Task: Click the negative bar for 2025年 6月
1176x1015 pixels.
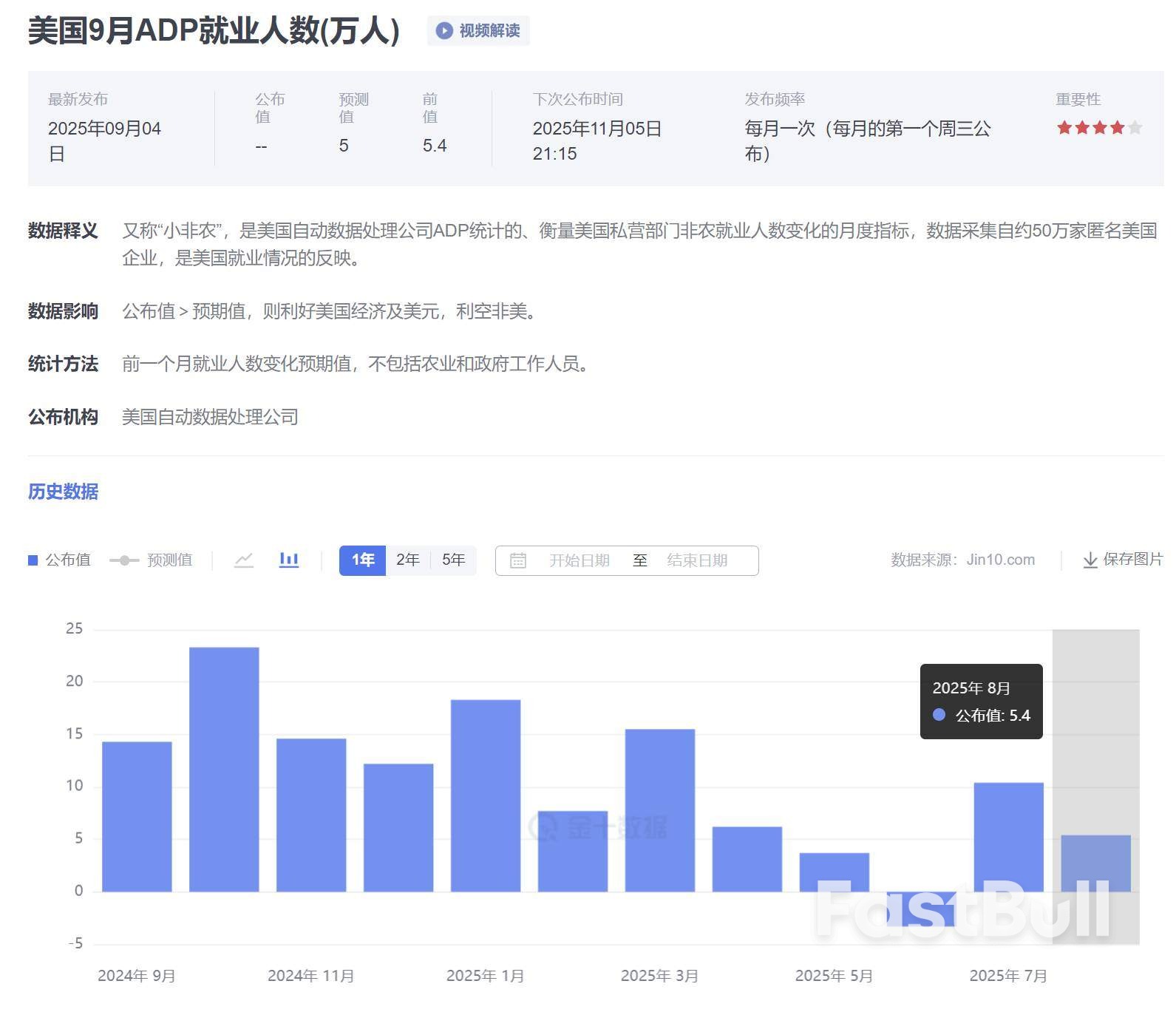Action: (921, 909)
